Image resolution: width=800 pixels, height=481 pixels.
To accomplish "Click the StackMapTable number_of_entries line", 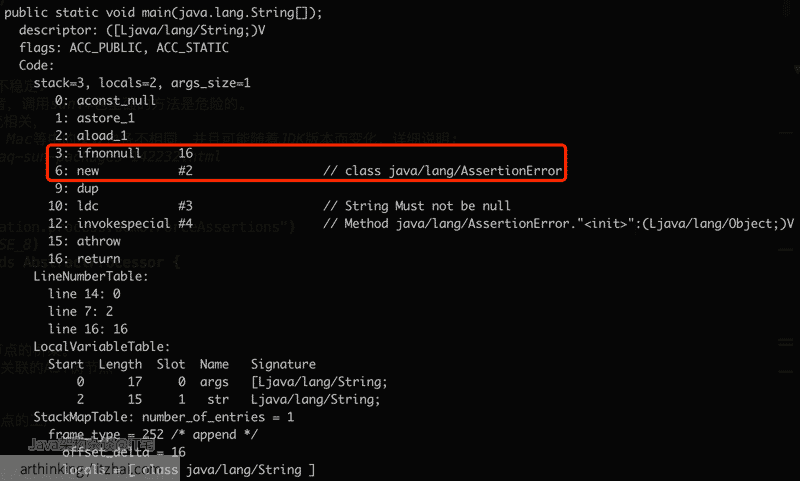I will tap(164, 417).
